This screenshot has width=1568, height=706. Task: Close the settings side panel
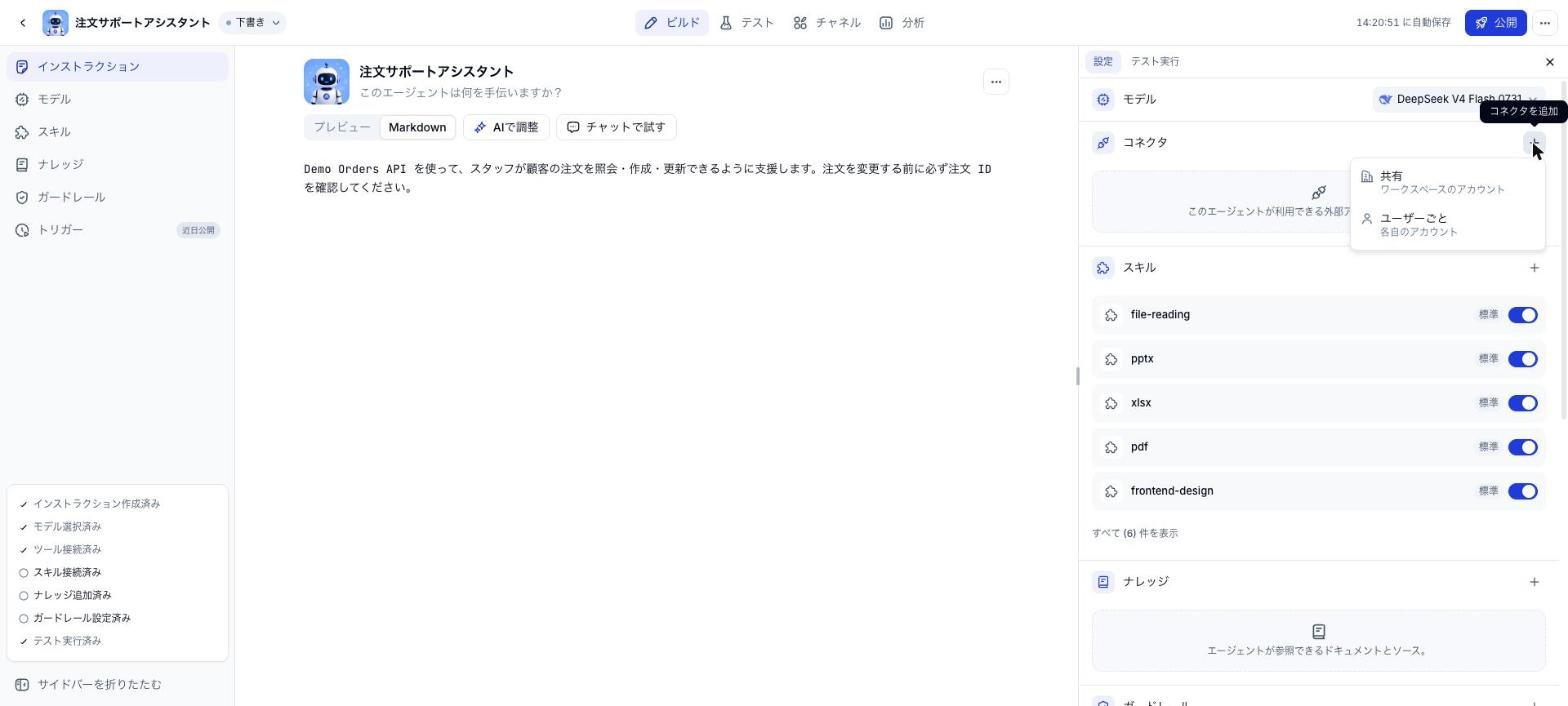[1550, 62]
